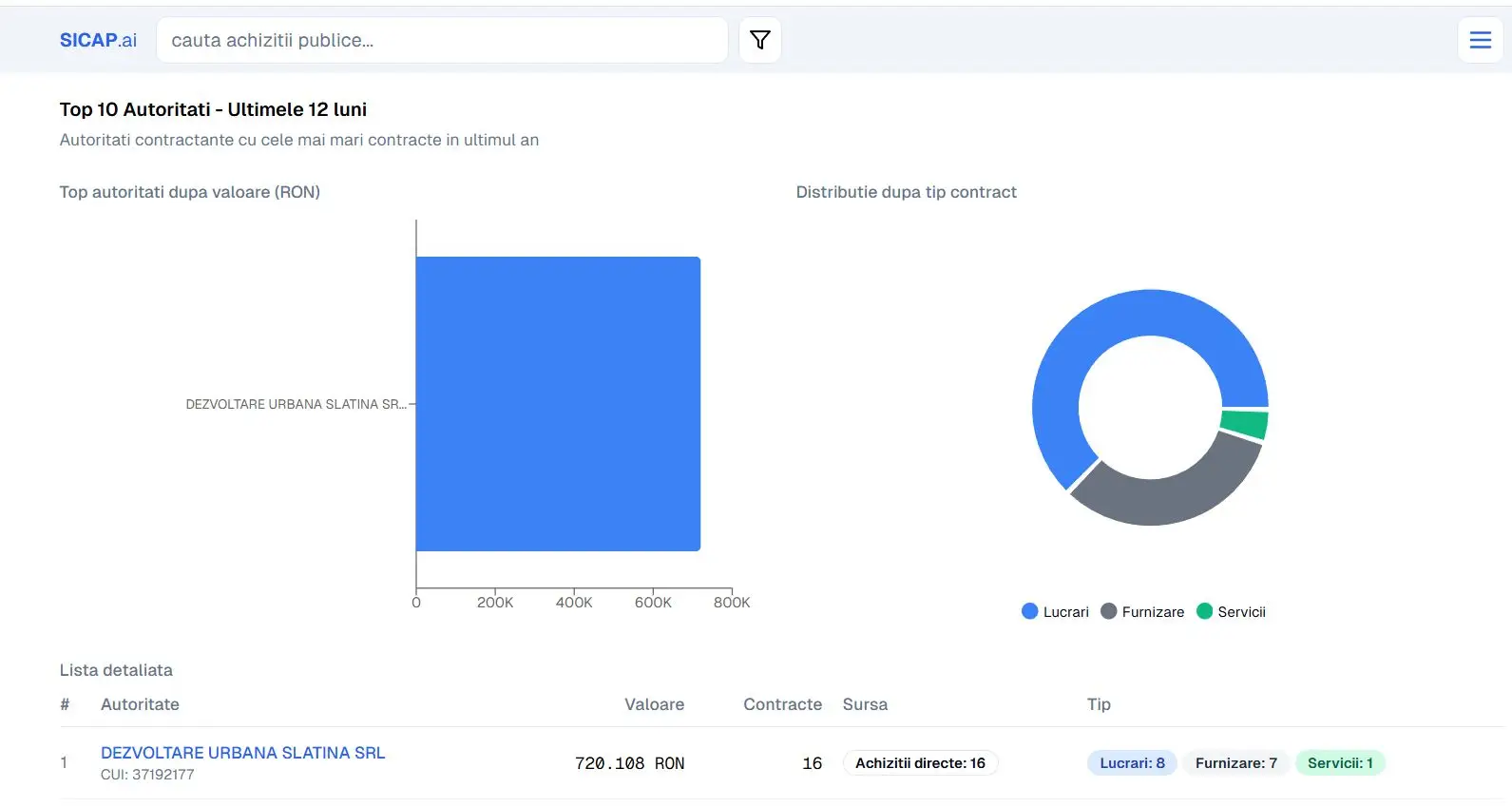This screenshot has height=807, width=1512.
Task: Open DEZVOLTARE URBANA SLATINA SRL link
Action: point(242,753)
